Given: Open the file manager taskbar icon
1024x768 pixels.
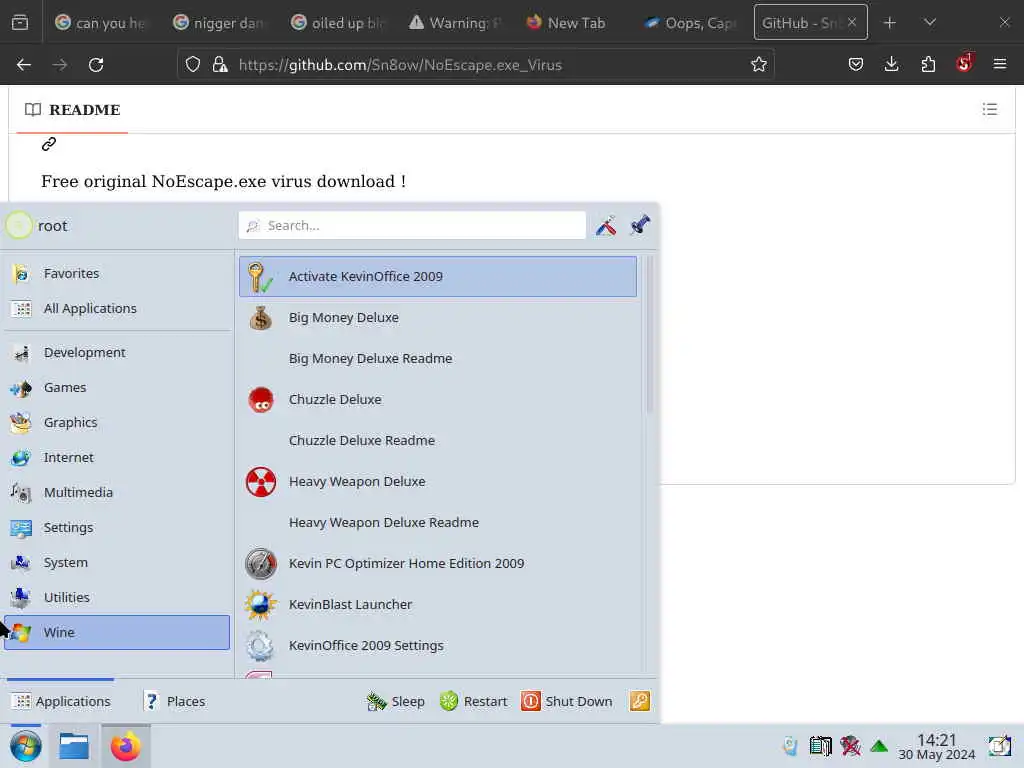Looking at the screenshot, I should (x=74, y=746).
